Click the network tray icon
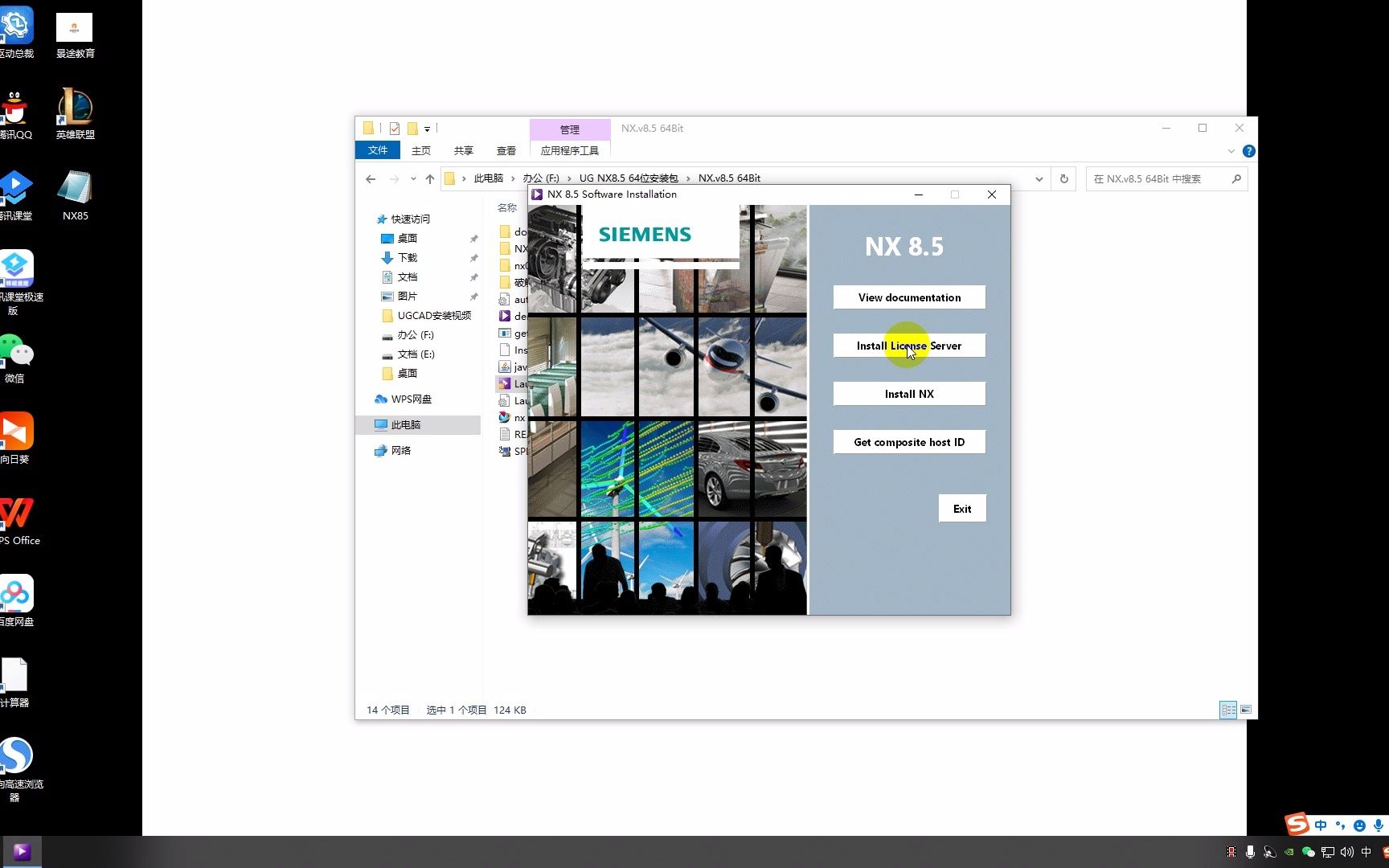 (x=1327, y=852)
